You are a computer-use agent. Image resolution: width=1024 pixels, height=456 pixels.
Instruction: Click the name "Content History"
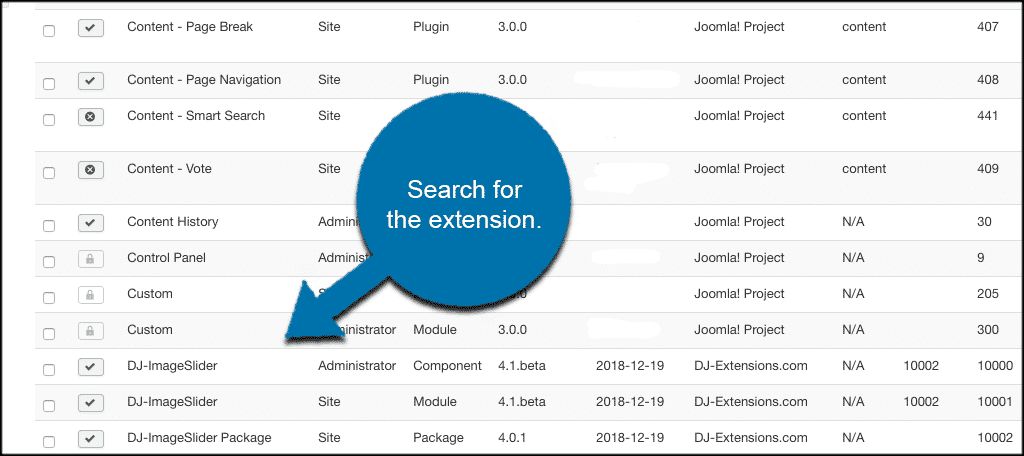click(172, 221)
